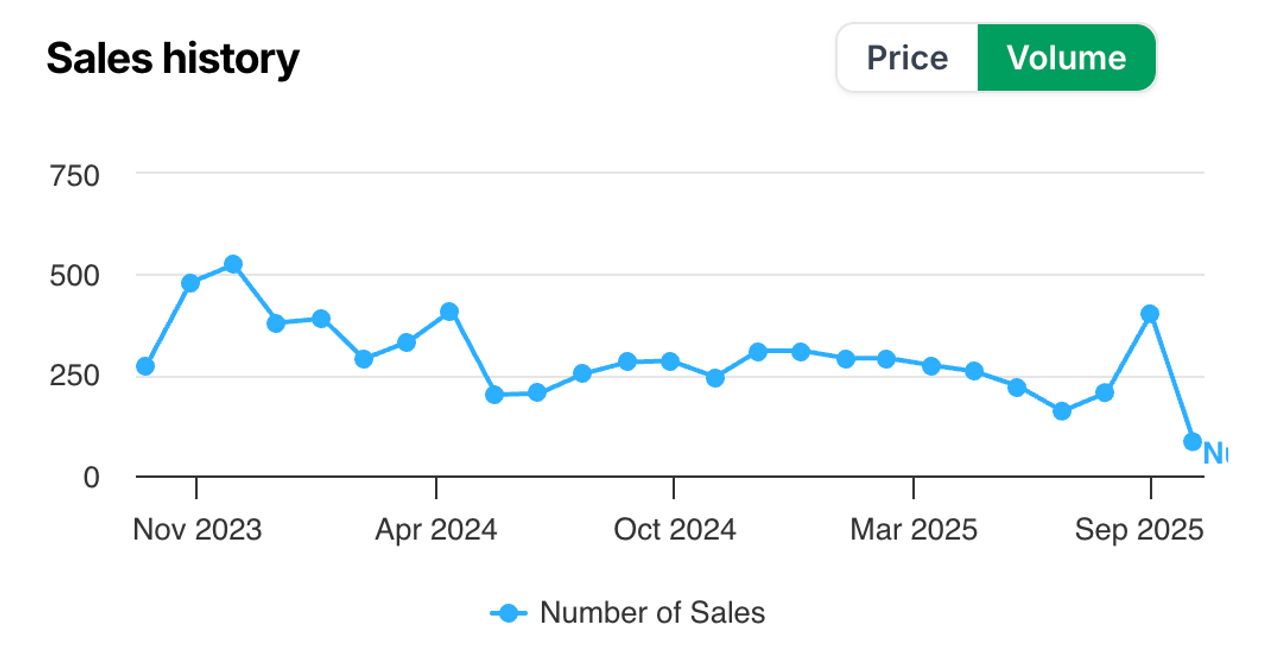Click the data point above Sep 2025 tick
The width and height of the screenshot is (1280, 663).
coord(1150,313)
